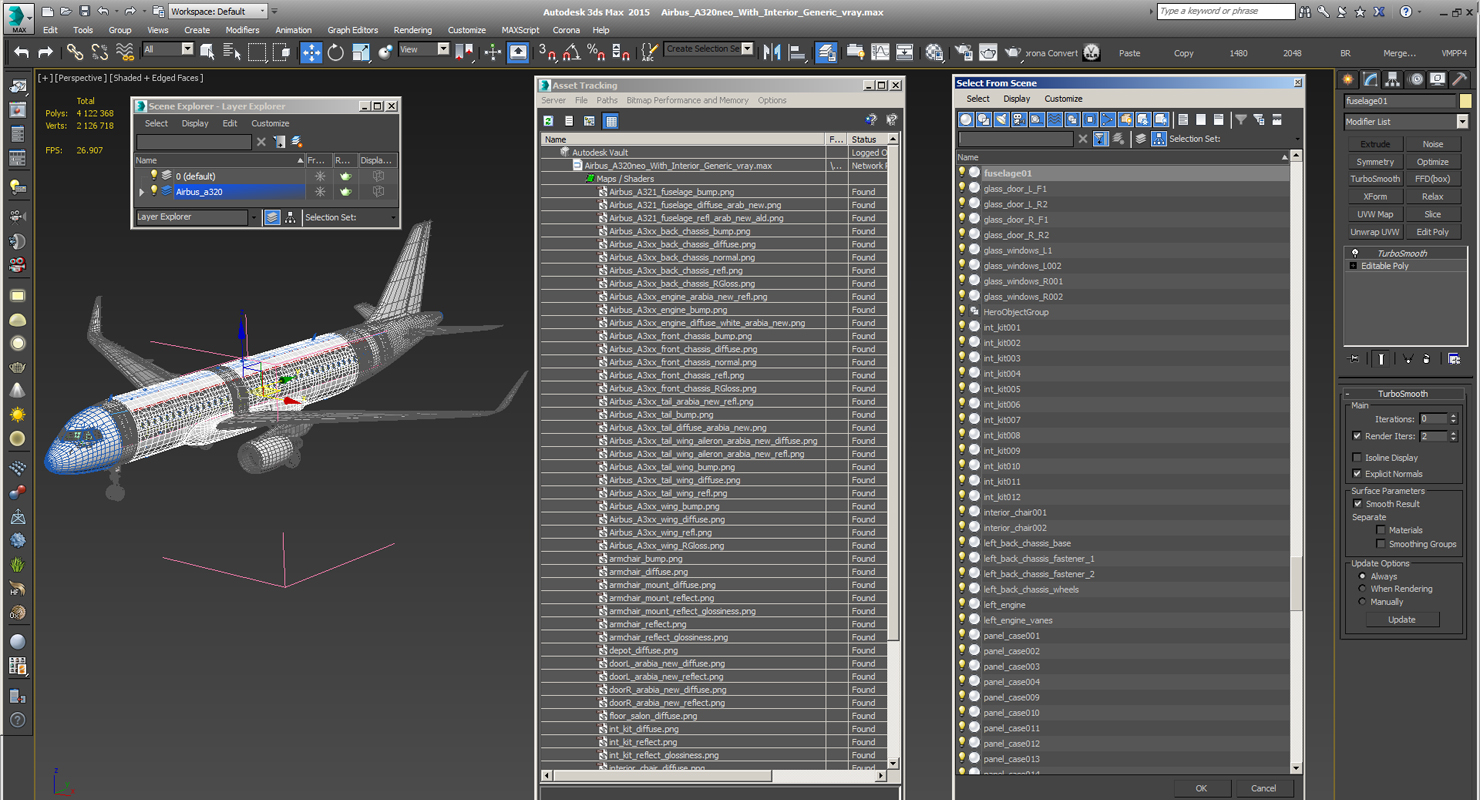Viewport: 1480px width, 800px height.
Task: Click Refresh icon in Asset Tracking
Action: [x=548, y=121]
